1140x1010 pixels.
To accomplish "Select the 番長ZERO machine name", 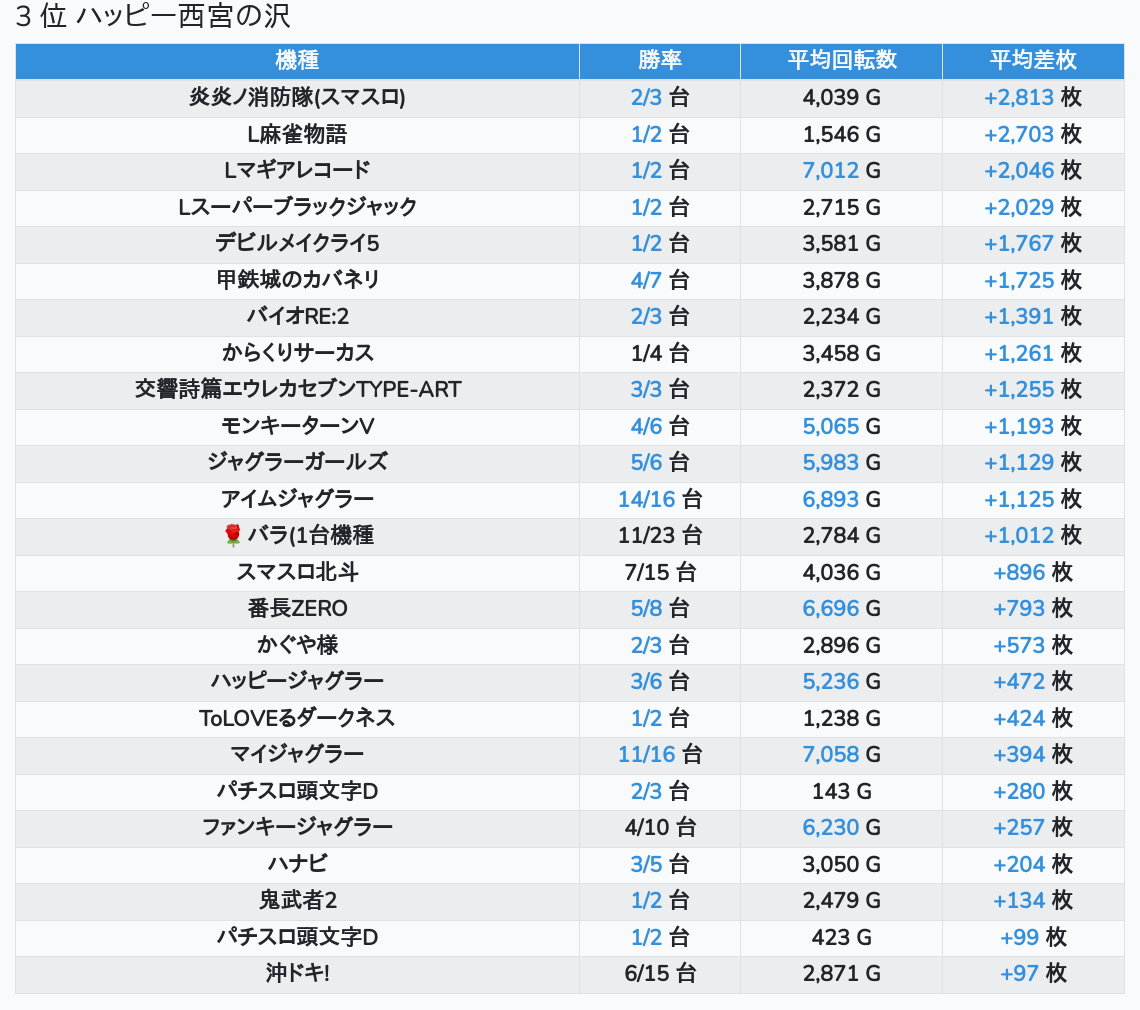I will pos(297,609).
